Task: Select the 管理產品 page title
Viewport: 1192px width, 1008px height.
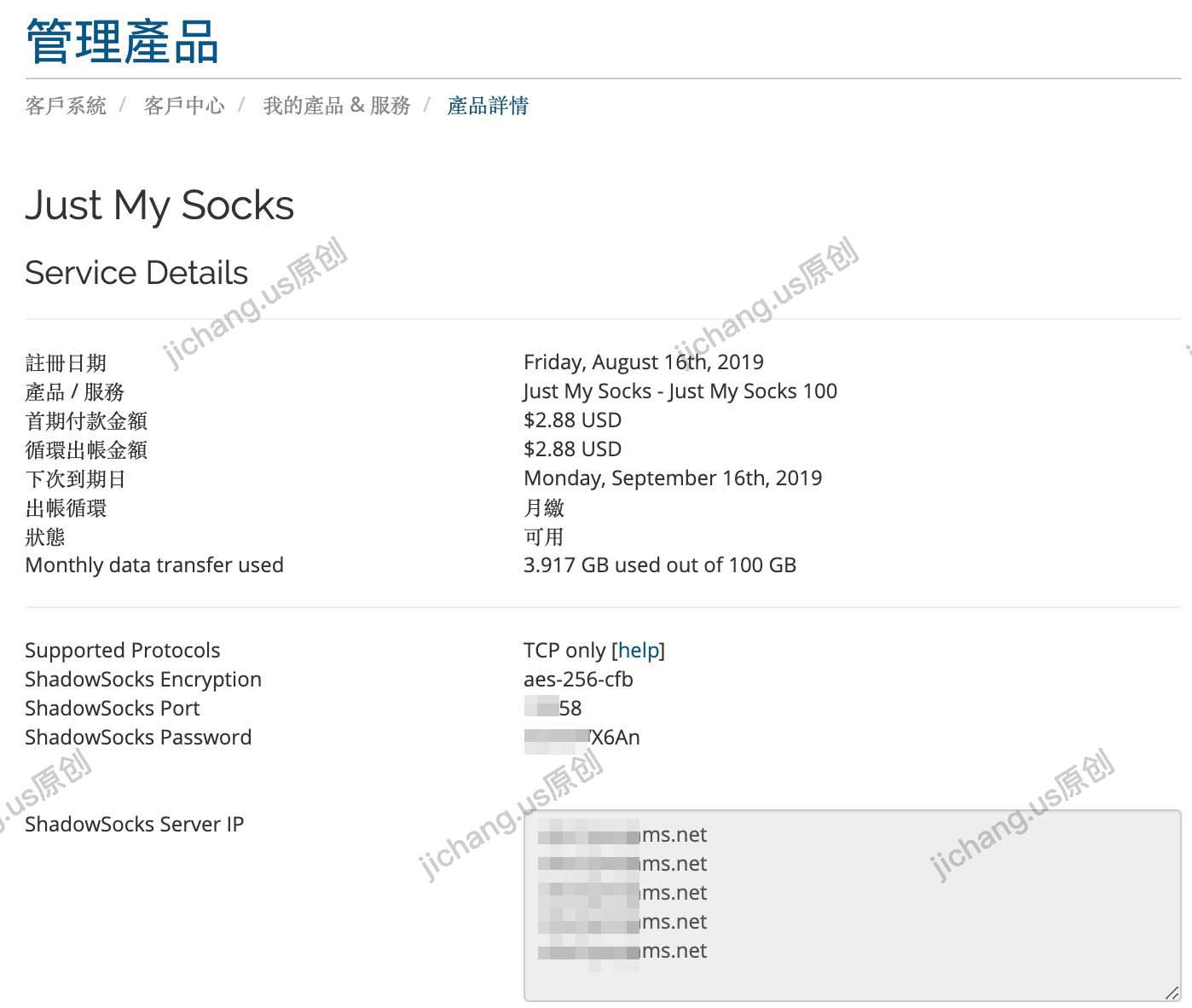Action: [122, 41]
